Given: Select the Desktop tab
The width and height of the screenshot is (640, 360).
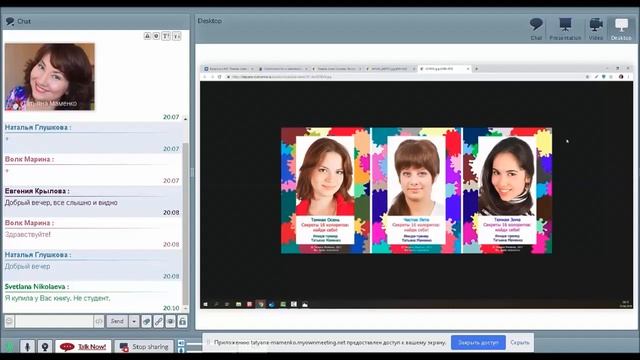Looking at the screenshot, I should tap(621, 29).
